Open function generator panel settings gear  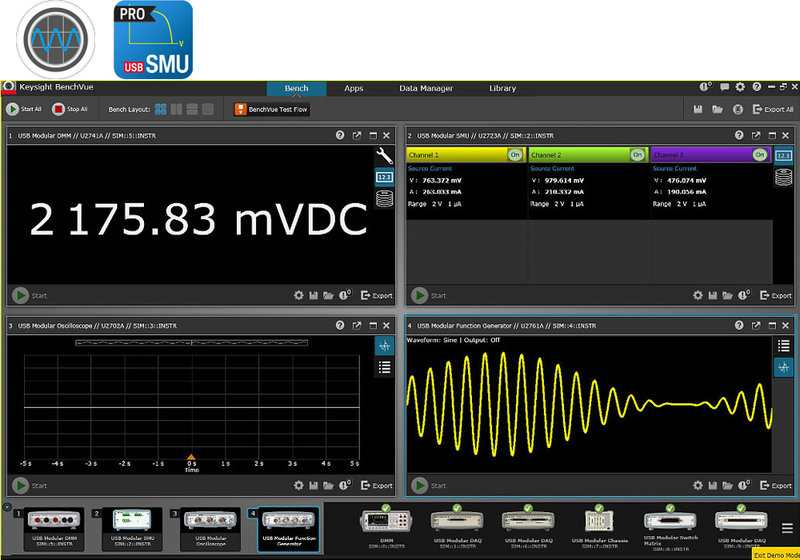tap(697, 486)
